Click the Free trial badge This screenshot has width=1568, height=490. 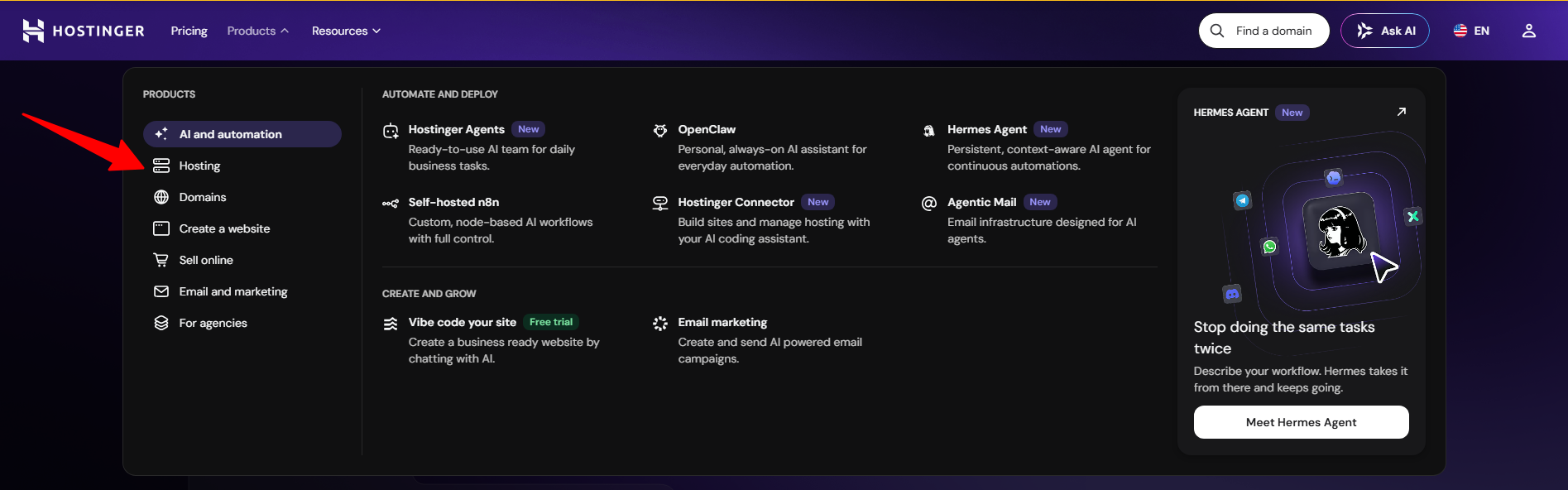(x=551, y=322)
